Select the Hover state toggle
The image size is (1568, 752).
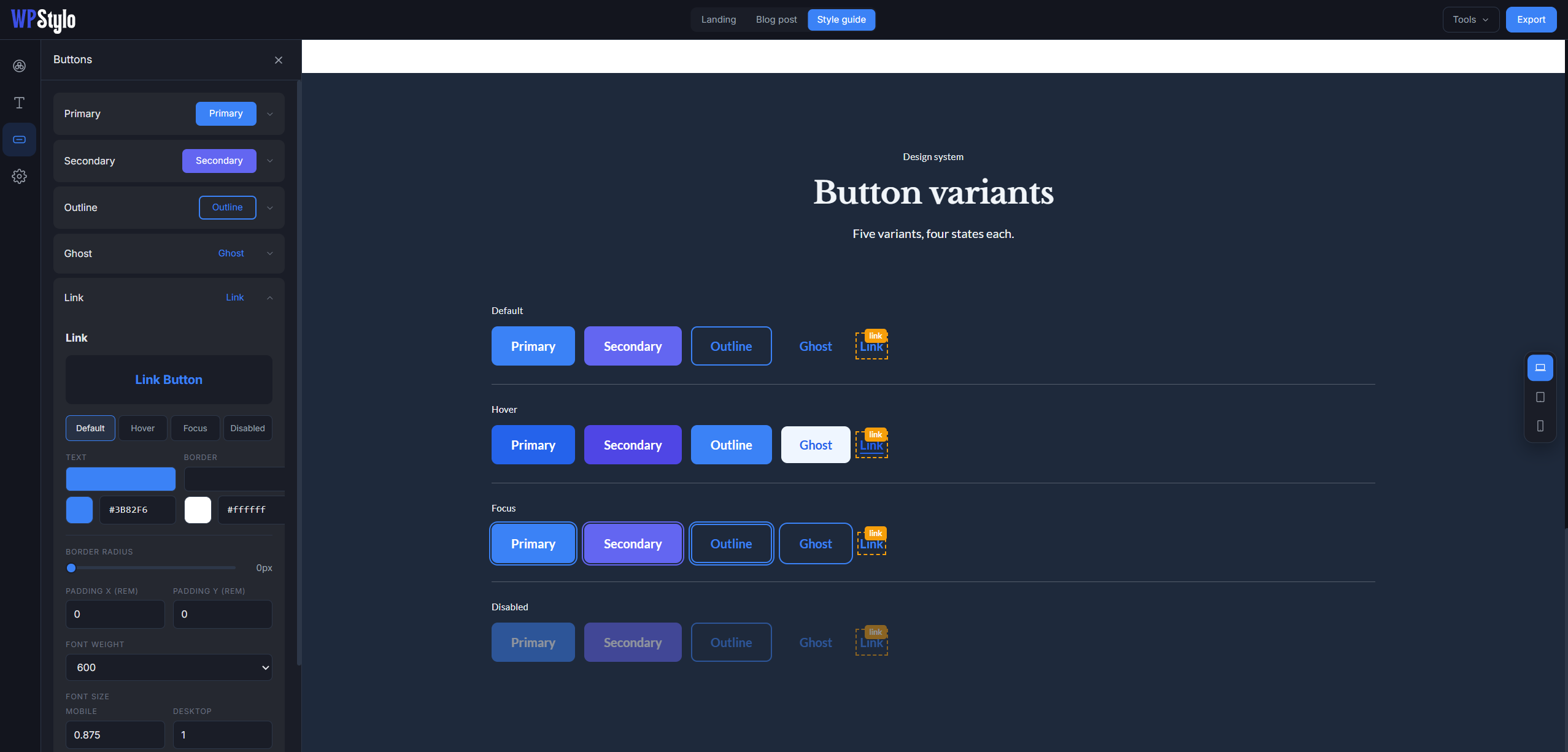pos(143,428)
